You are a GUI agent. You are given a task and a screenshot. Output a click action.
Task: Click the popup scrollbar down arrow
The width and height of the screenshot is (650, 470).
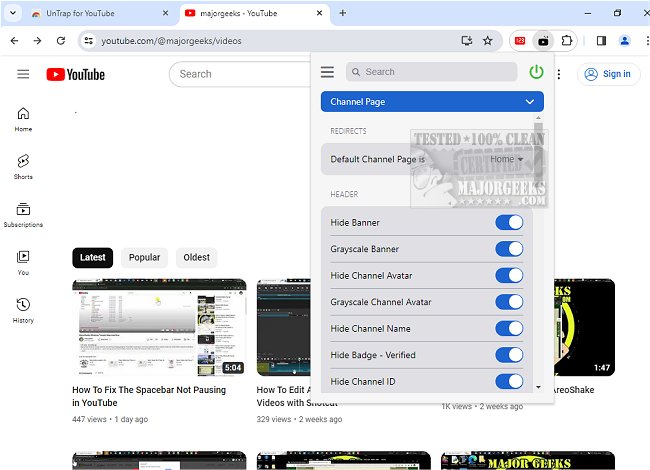tap(538, 387)
